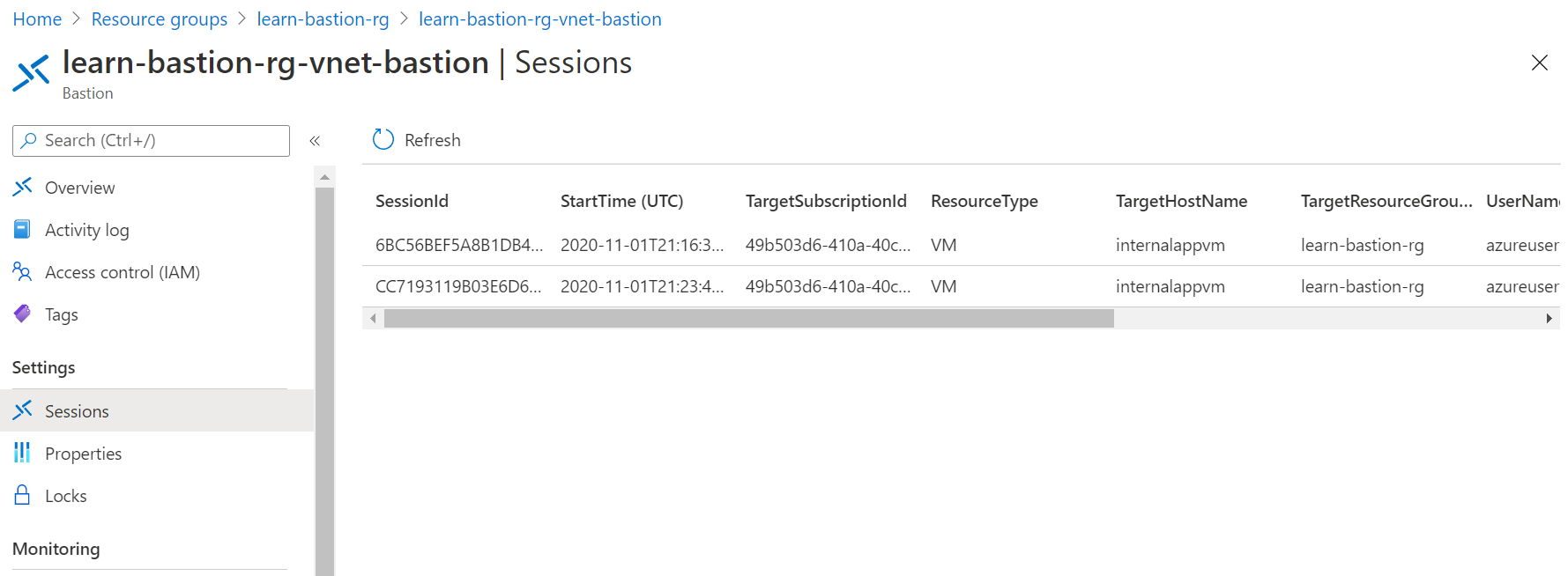The width and height of the screenshot is (1568, 576).
Task: Open Overview via its Bastion icon
Action: click(x=23, y=187)
